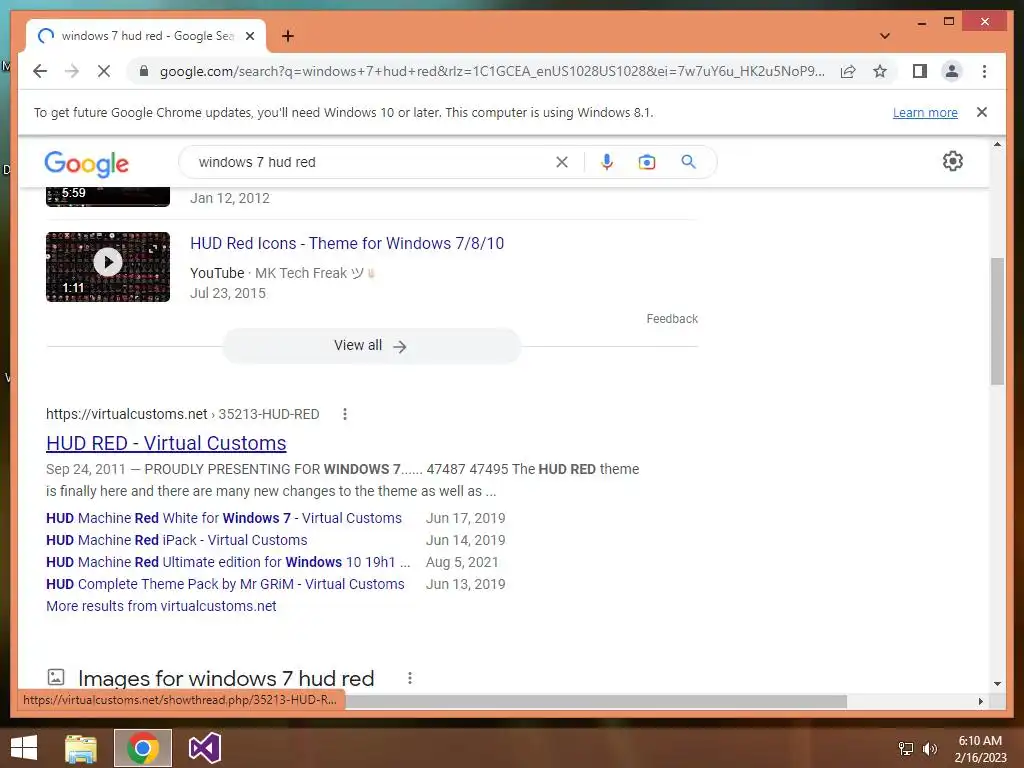This screenshot has width=1024, height=768.
Task: Clear the Google search box text
Action: (x=562, y=162)
